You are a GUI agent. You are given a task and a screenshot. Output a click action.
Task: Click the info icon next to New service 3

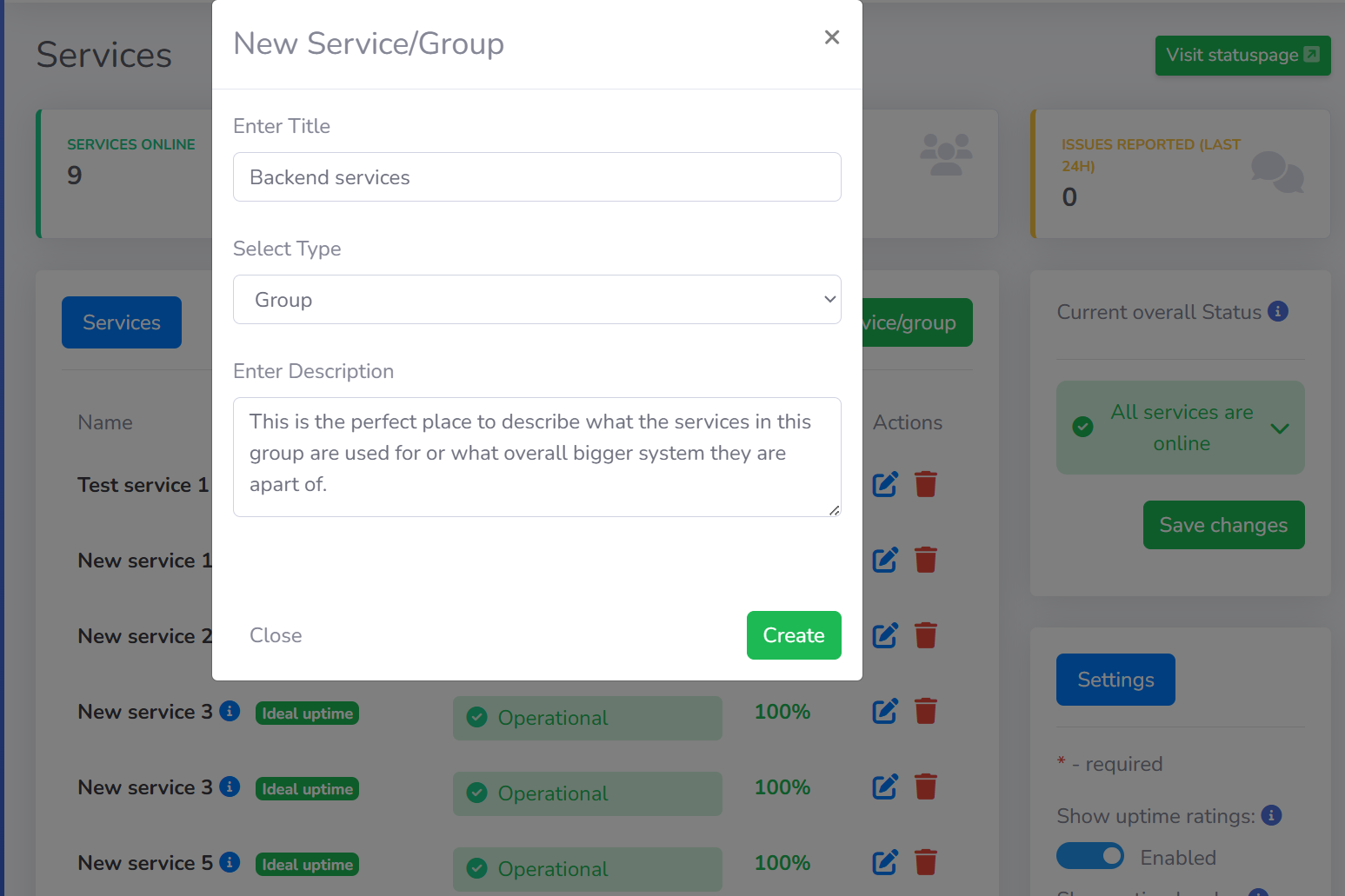click(230, 711)
